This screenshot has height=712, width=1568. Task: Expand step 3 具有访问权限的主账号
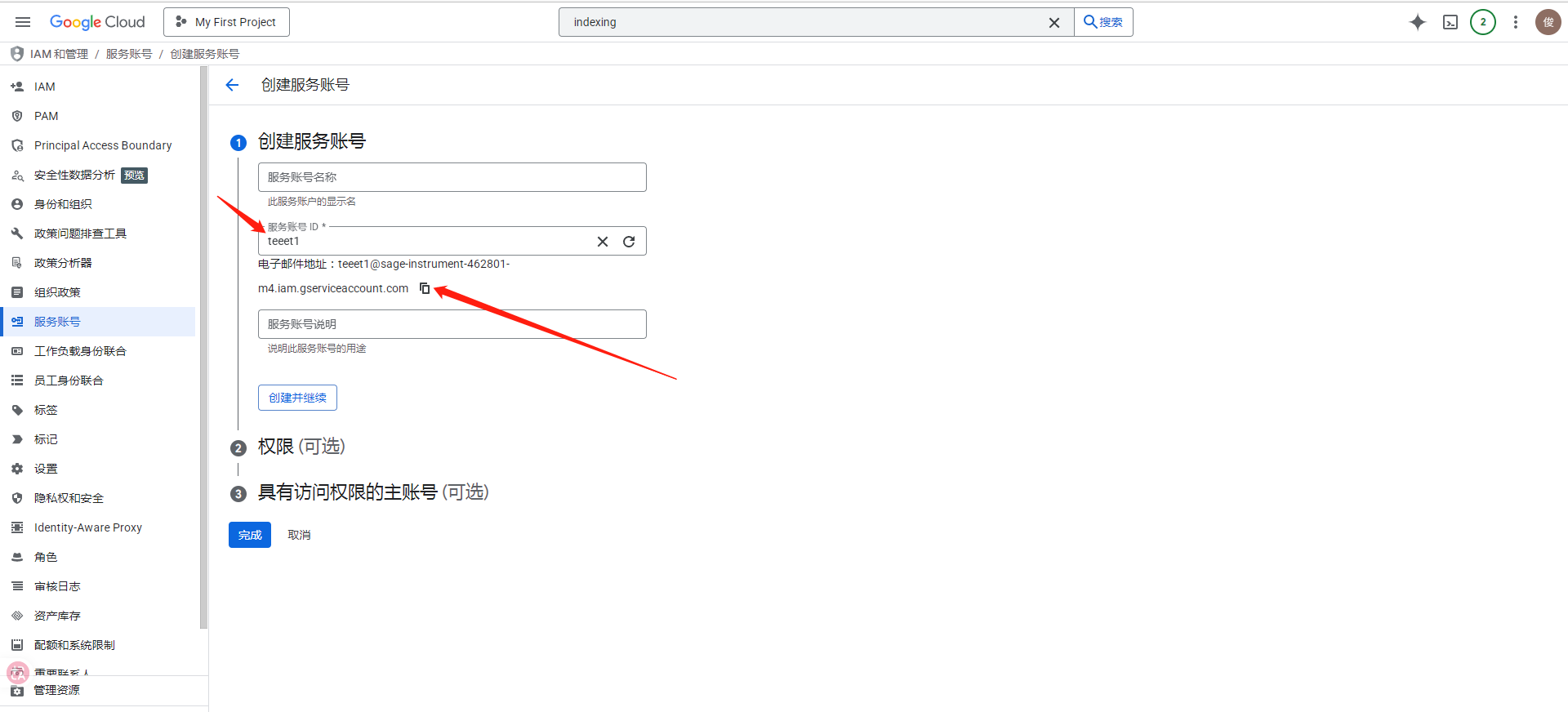[x=373, y=492]
